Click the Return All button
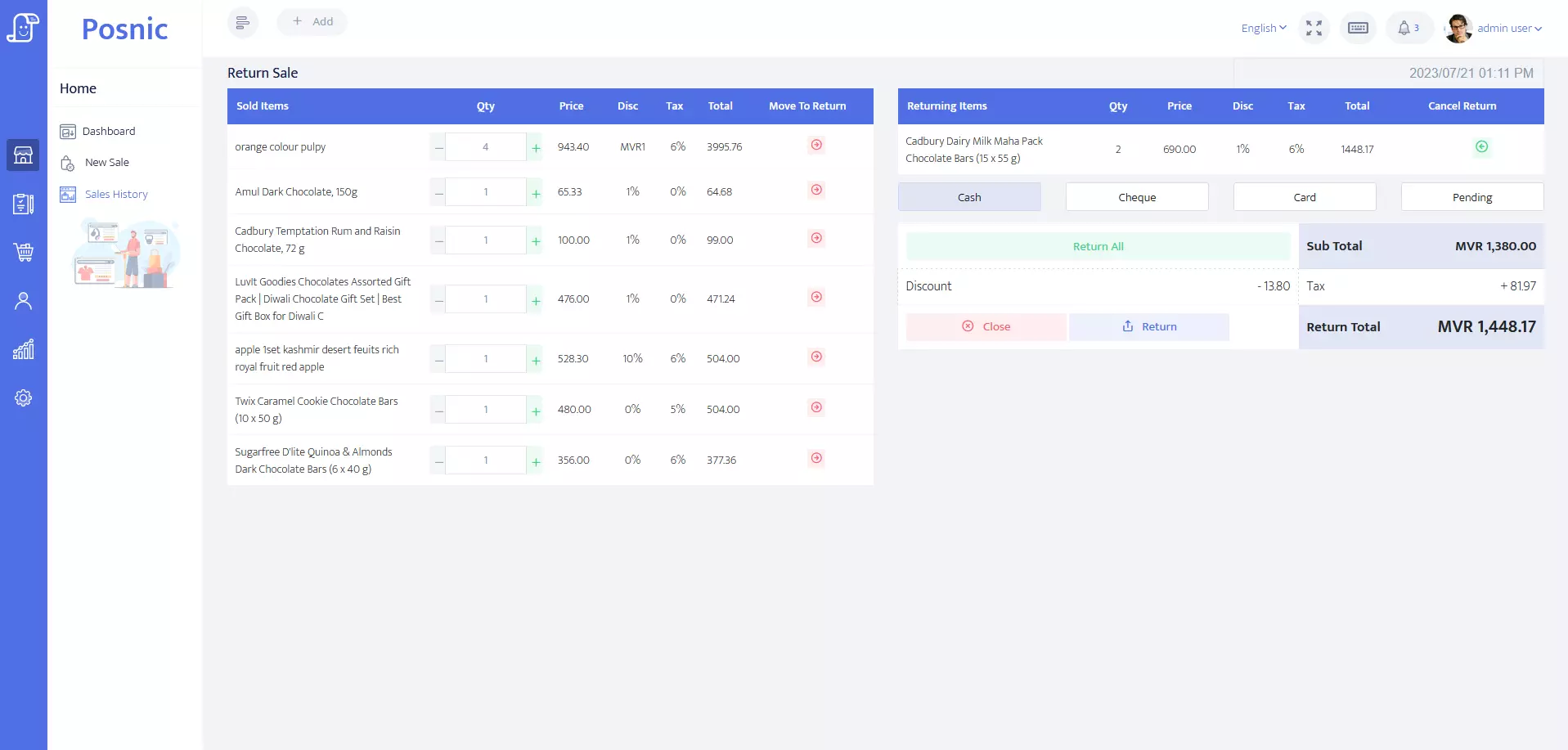1568x750 pixels. [x=1098, y=246]
